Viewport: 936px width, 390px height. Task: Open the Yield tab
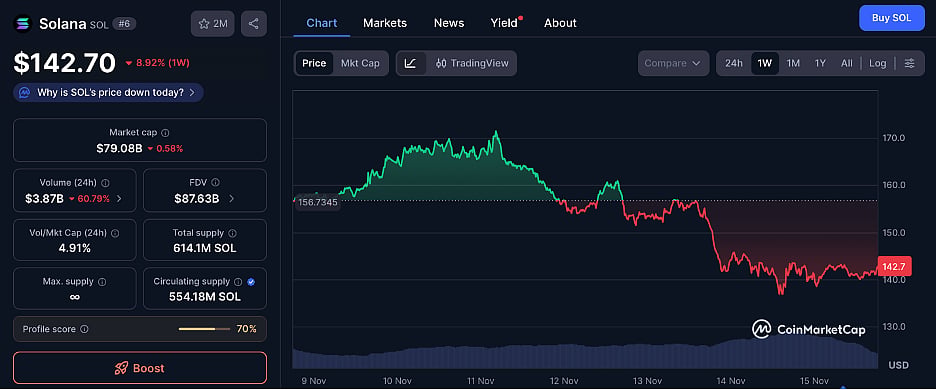click(x=504, y=23)
